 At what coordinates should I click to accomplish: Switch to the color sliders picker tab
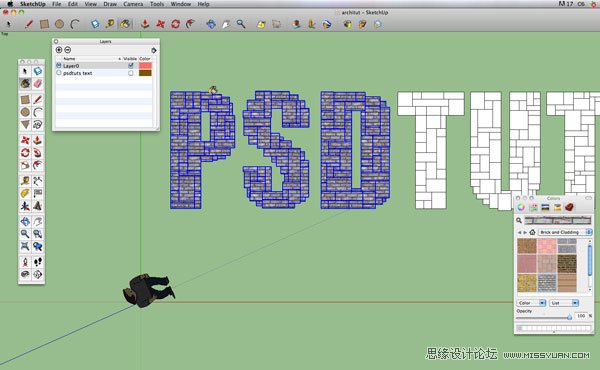click(x=533, y=207)
